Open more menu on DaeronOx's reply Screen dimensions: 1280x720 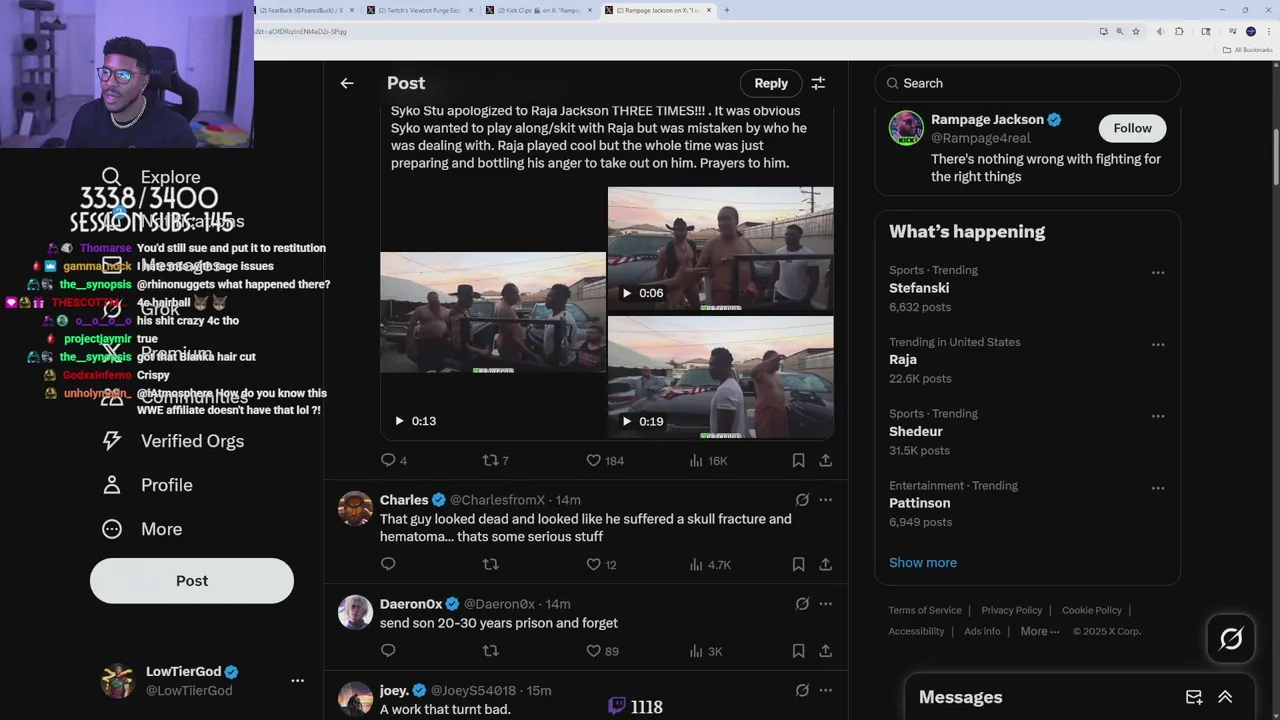(825, 603)
